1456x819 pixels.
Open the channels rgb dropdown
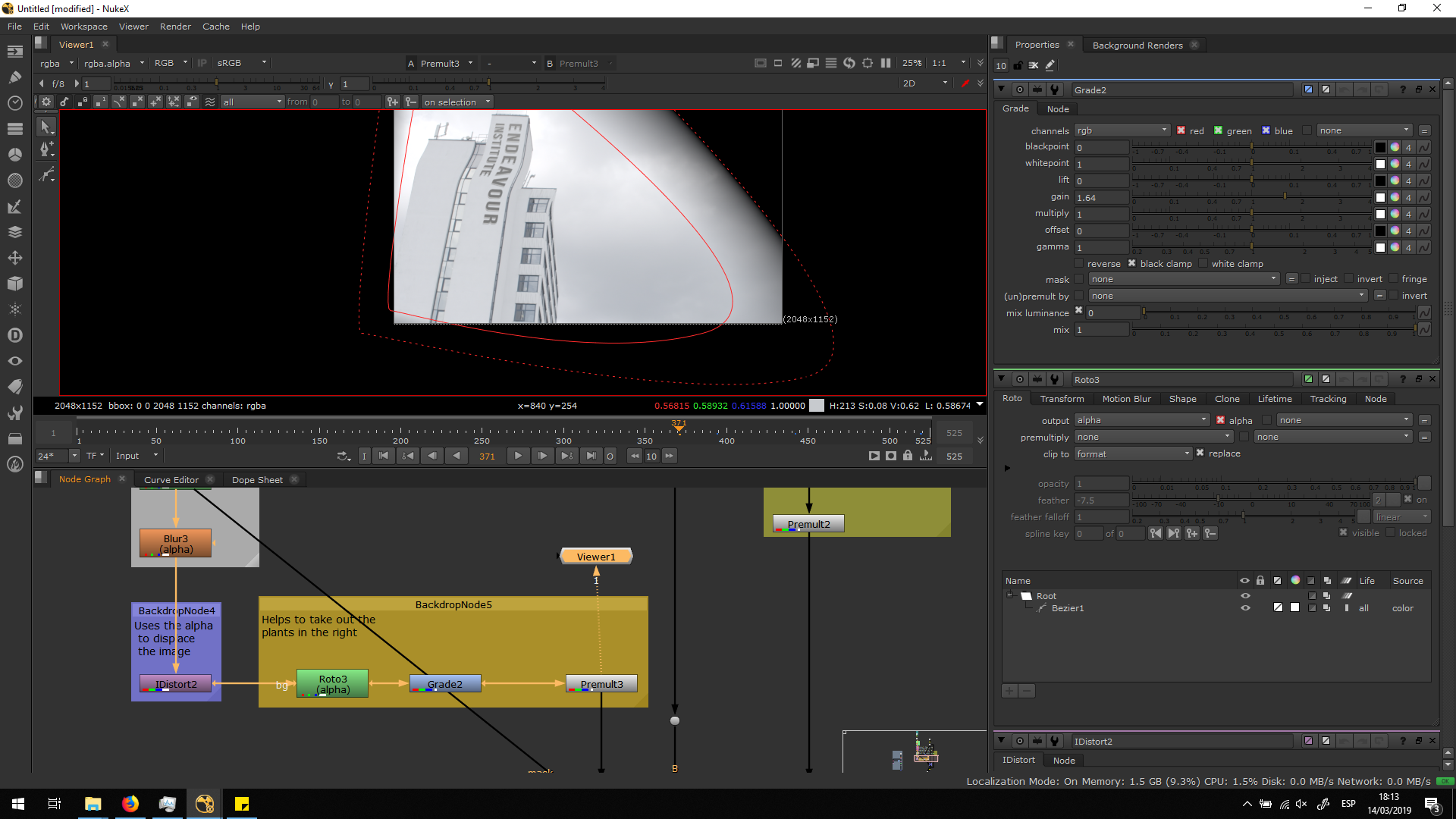(1122, 130)
